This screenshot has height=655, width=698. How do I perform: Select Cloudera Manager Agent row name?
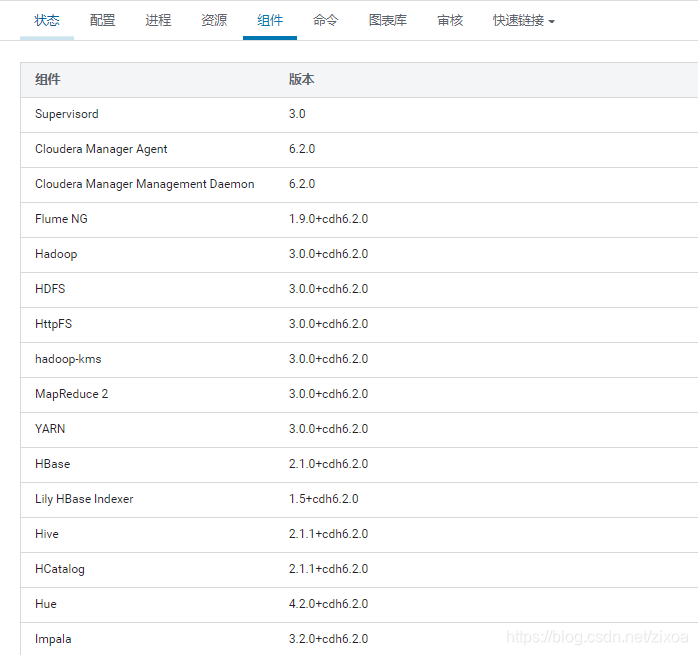tap(101, 149)
